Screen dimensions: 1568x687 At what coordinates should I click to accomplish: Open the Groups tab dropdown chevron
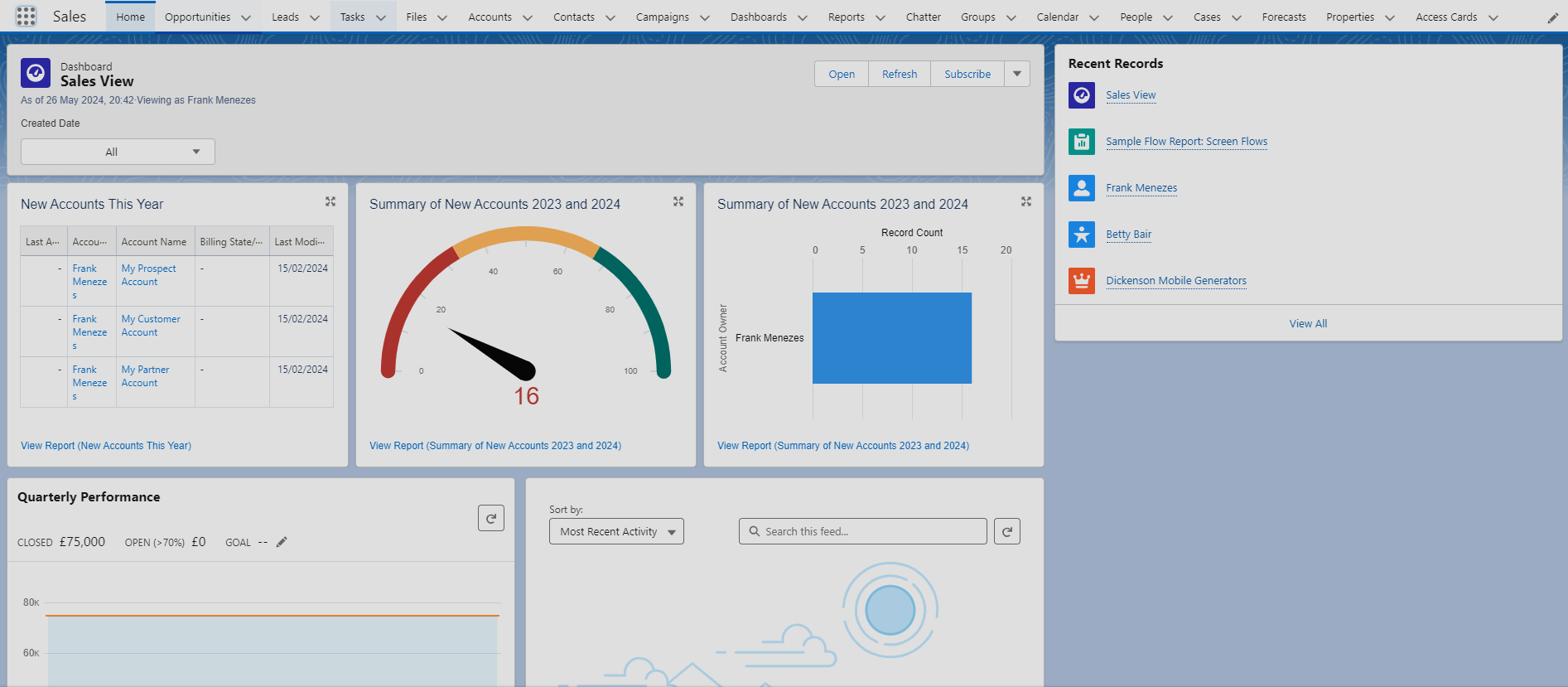tap(1011, 17)
